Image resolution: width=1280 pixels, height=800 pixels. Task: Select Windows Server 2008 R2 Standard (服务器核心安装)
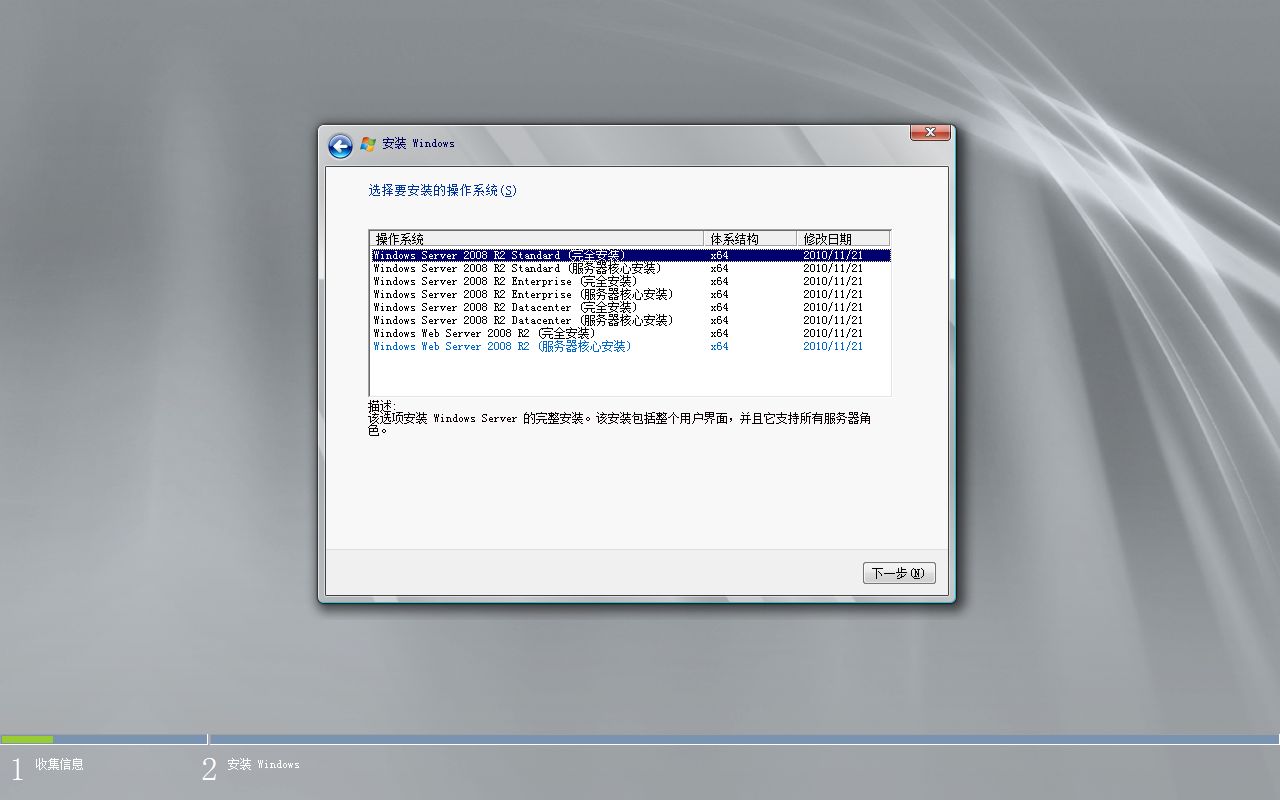tap(630, 268)
